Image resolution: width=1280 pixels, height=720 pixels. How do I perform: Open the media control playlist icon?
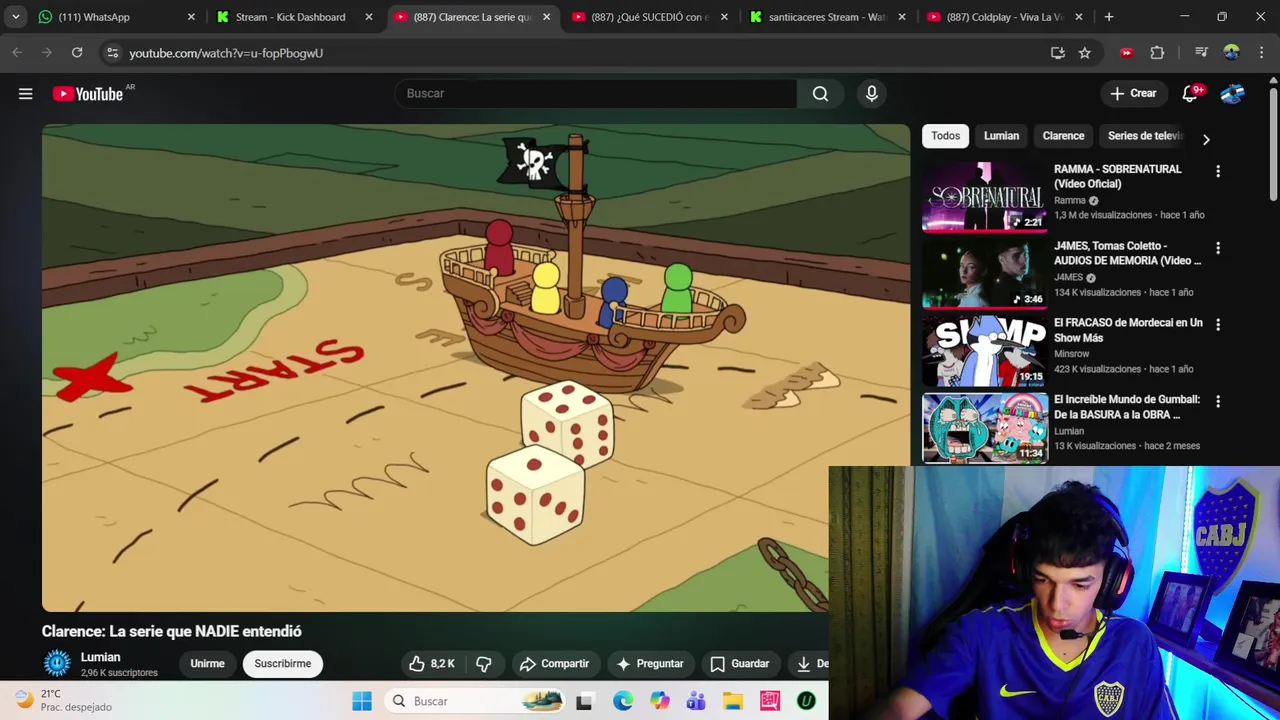[1202, 53]
